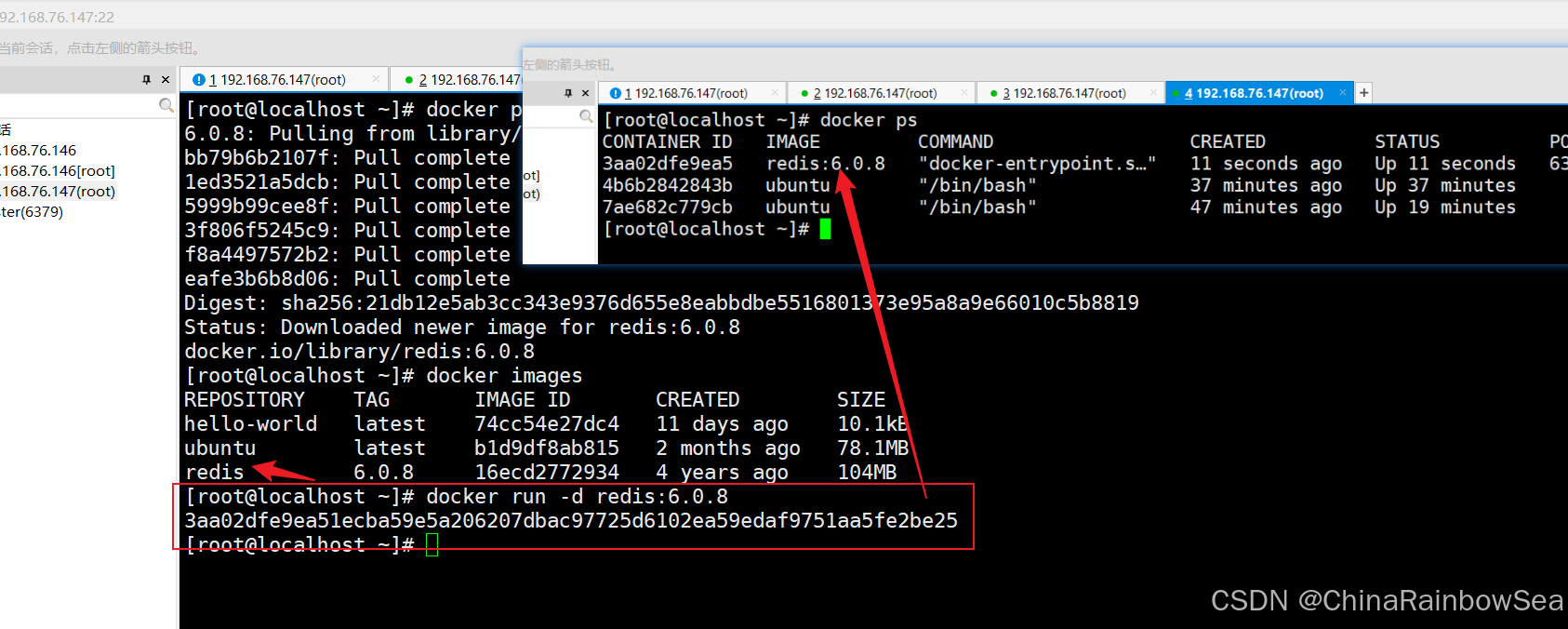Click the 'docker ps' command in front terminal
1568x629 pixels.
click(869, 120)
